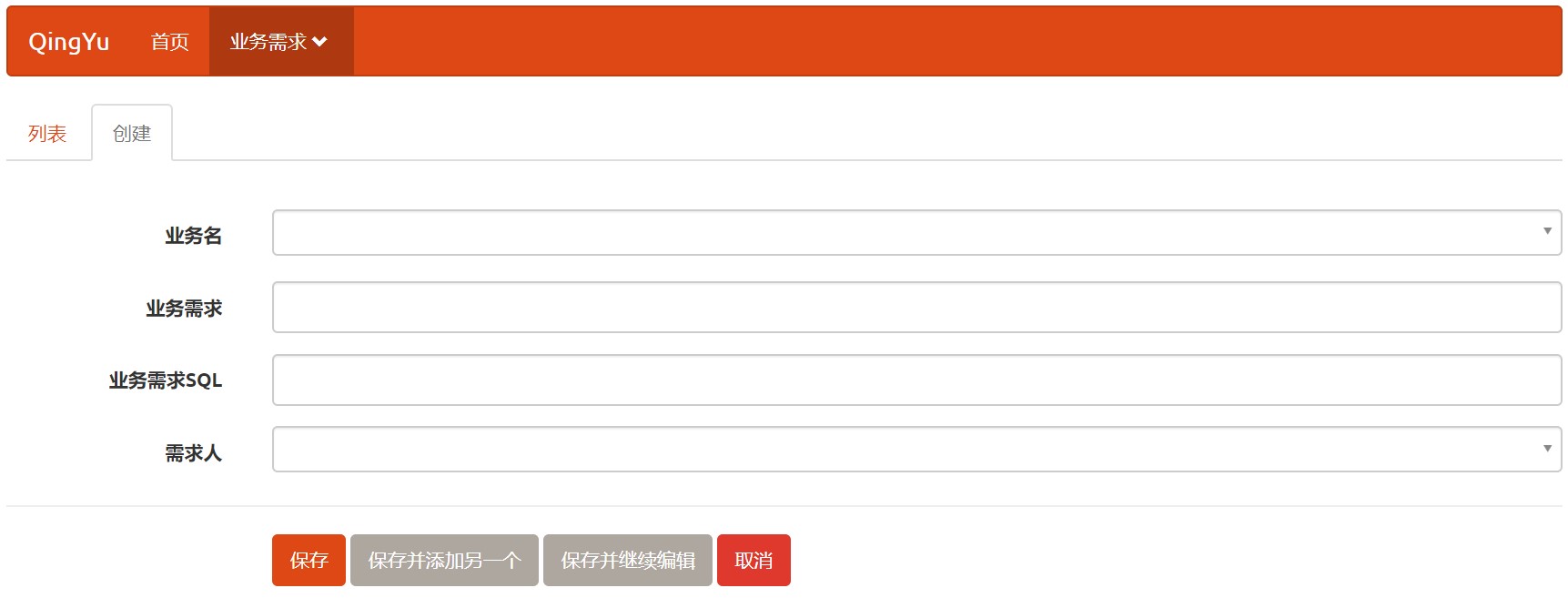Viewport: 1568px width, 598px height.
Task: Save the form with 保存
Action: coord(309,560)
